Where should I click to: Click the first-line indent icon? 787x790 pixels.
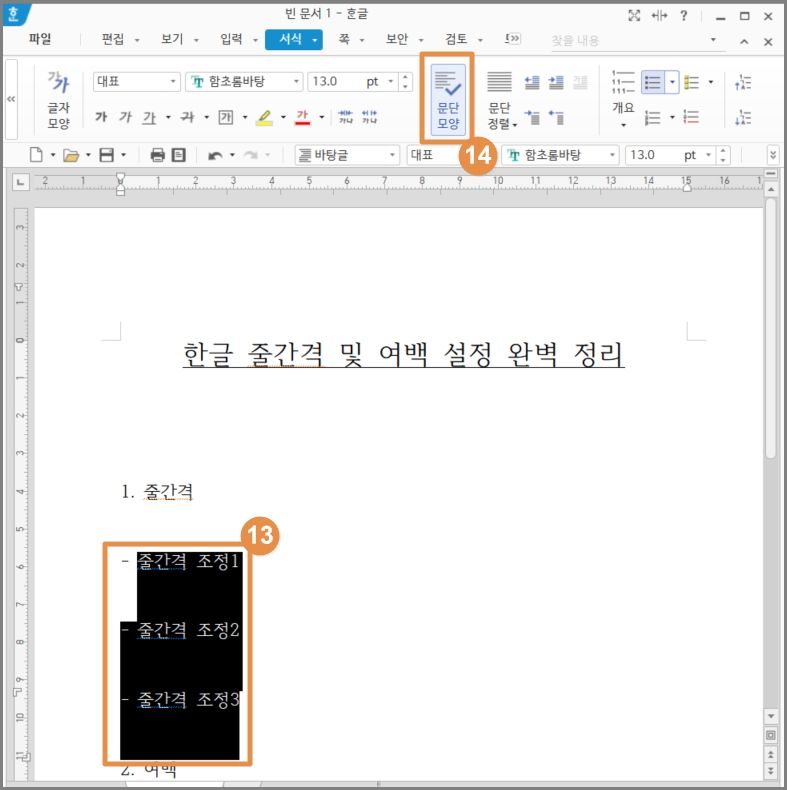coord(532,117)
